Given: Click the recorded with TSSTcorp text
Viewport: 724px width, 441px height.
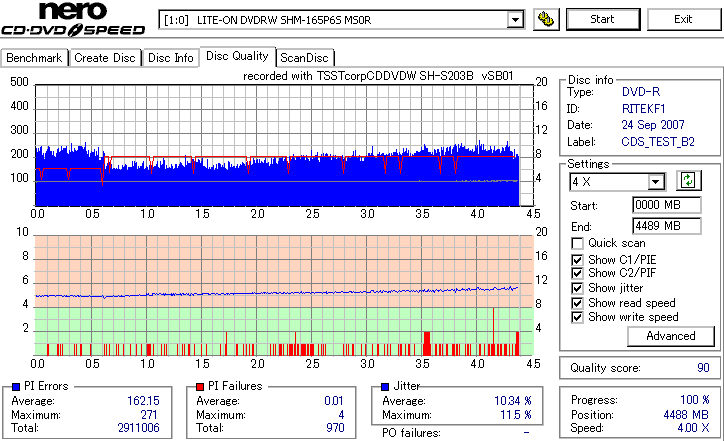Looking at the screenshot, I should point(378,76).
